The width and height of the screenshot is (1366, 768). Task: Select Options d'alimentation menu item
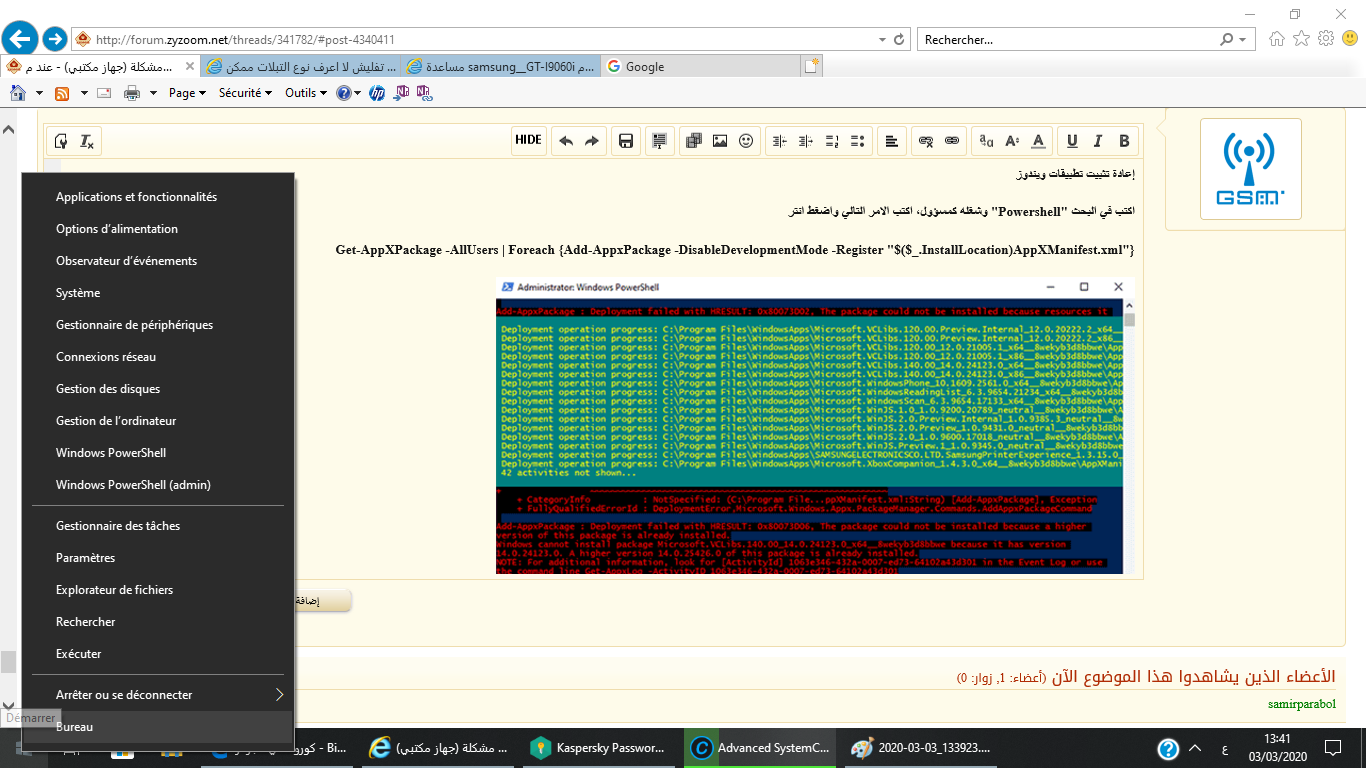158,229
